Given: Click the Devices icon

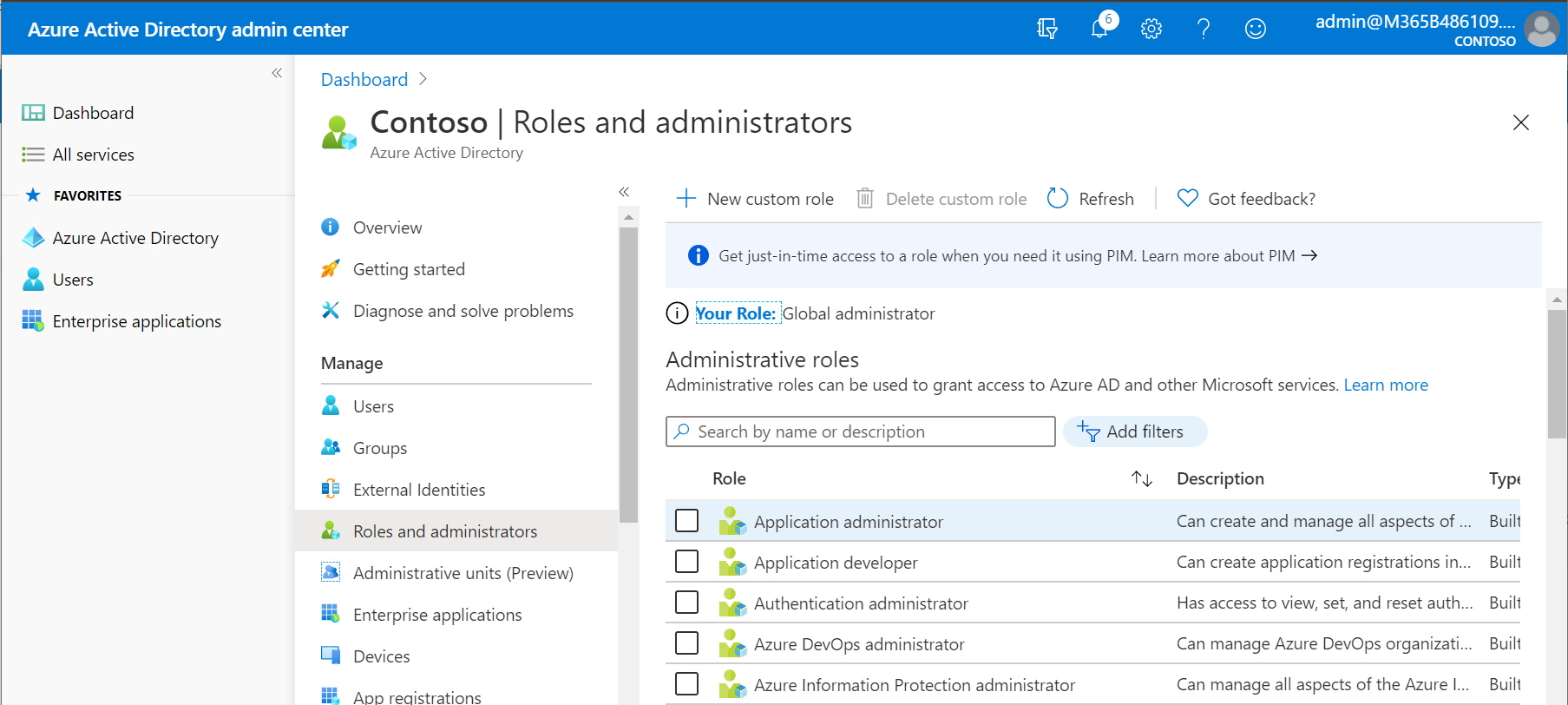Looking at the screenshot, I should (331, 656).
